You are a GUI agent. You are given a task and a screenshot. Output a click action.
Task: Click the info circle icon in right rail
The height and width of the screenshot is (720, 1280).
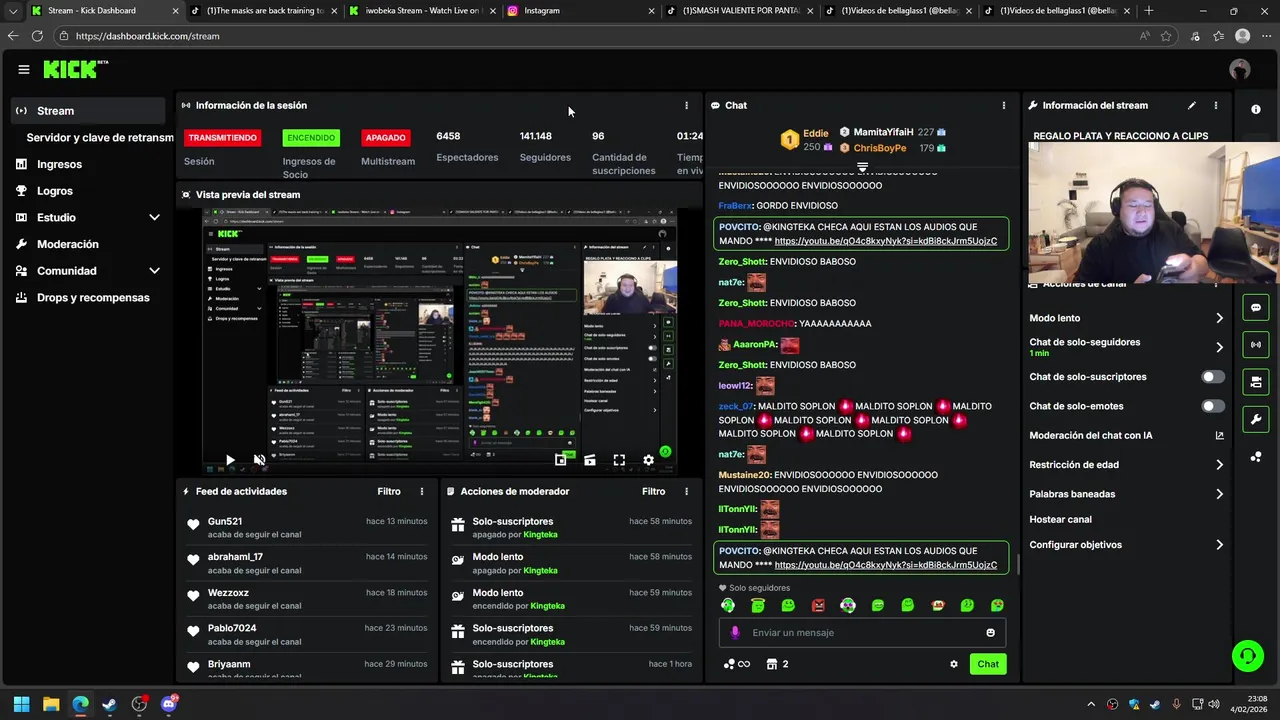pyautogui.click(x=1256, y=109)
